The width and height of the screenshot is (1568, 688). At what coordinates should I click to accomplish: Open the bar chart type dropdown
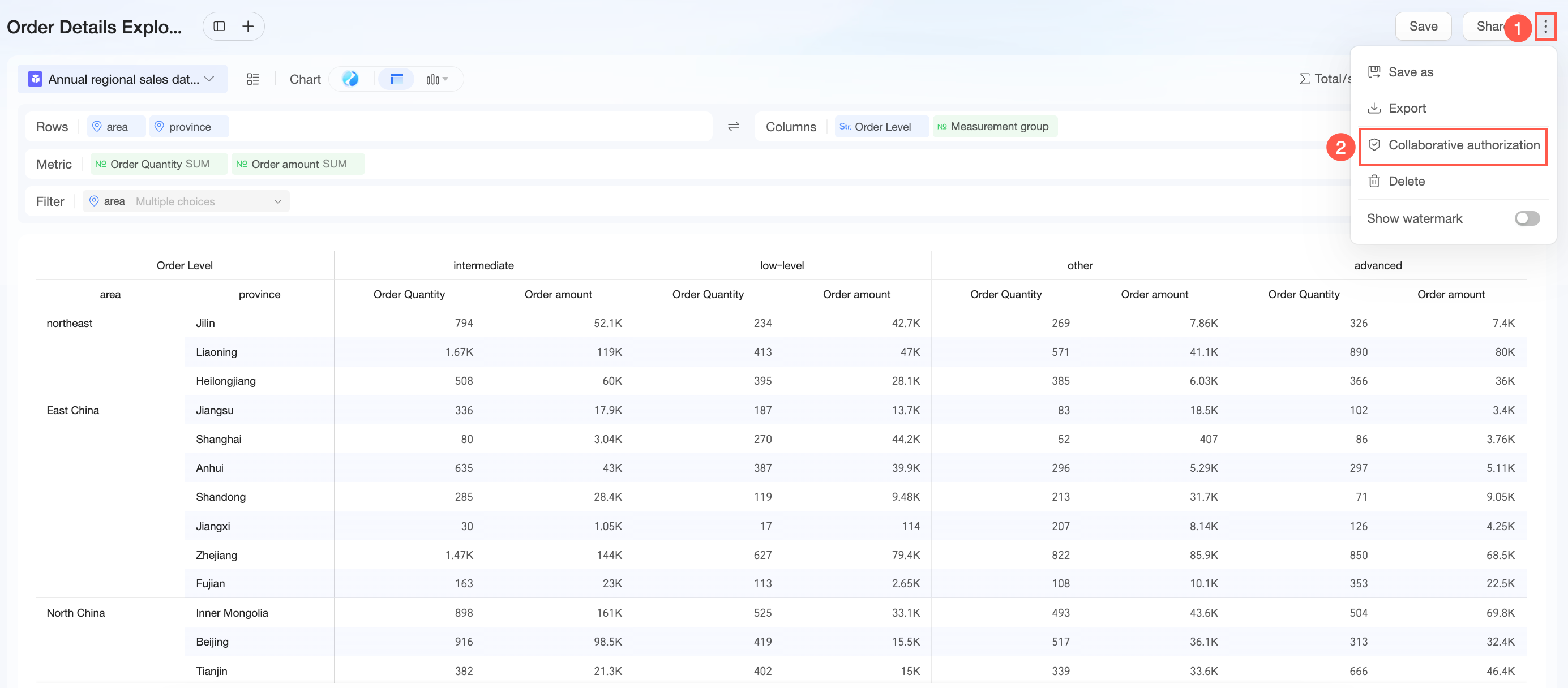437,79
